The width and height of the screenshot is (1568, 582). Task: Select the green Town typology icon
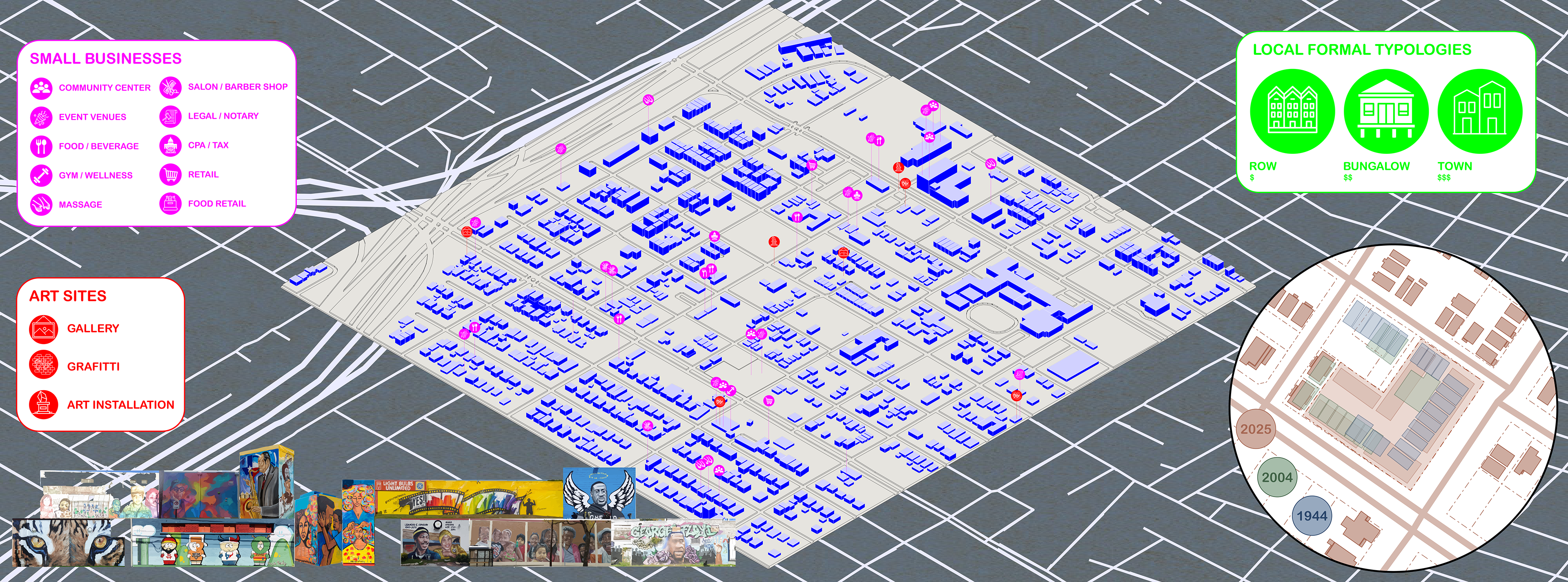click(x=1480, y=111)
